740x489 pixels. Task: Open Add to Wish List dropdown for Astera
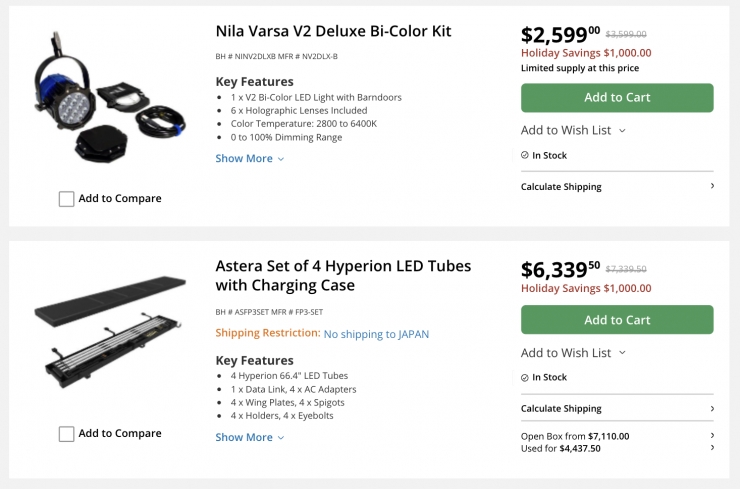click(573, 353)
